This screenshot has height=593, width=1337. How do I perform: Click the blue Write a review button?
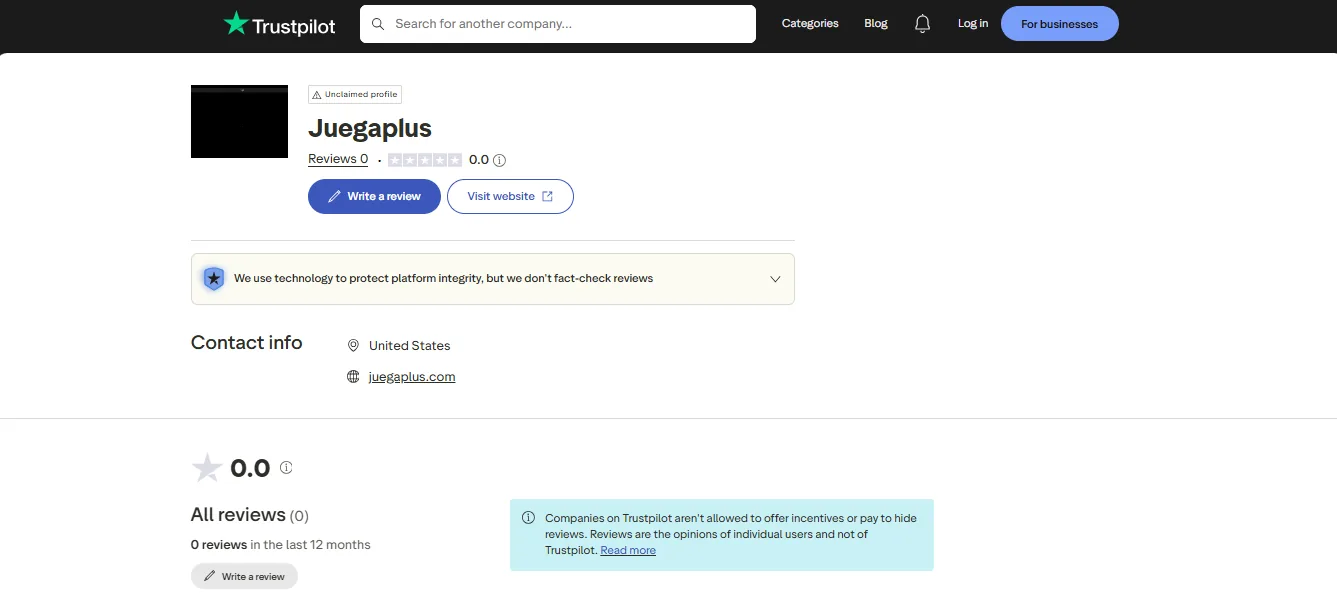click(x=374, y=196)
